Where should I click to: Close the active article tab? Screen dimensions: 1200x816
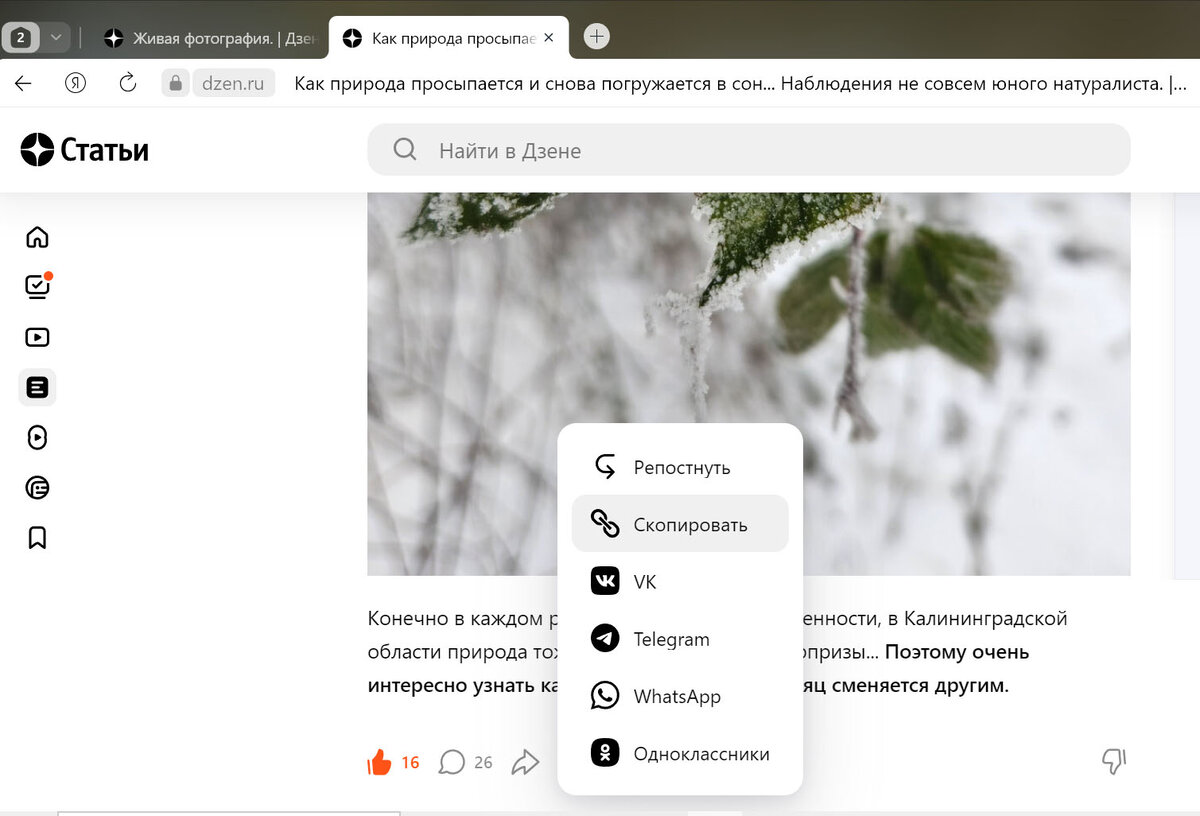[x=548, y=38]
